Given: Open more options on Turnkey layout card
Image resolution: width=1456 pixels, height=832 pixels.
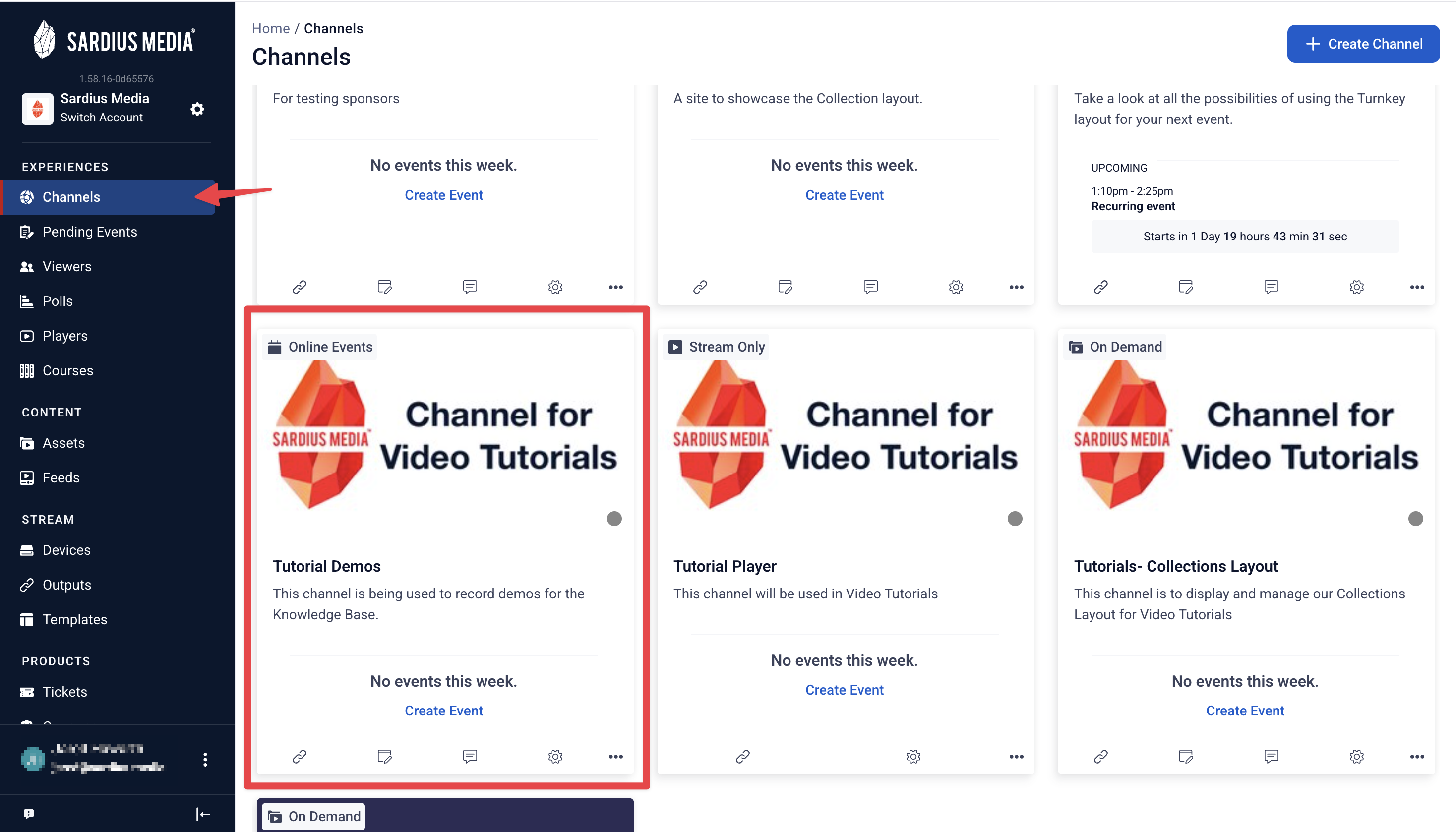Looking at the screenshot, I should (1416, 287).
